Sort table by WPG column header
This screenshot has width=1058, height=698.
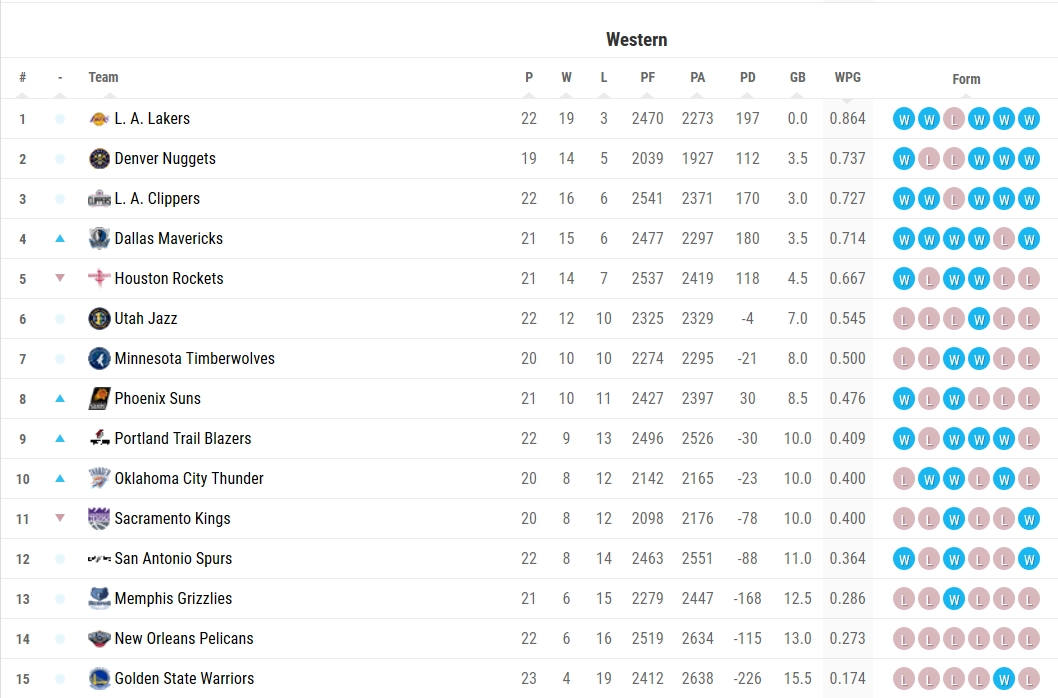click(x=847, y=78)
